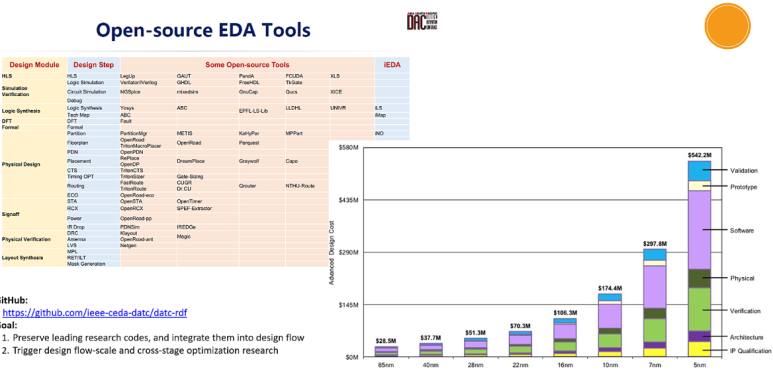Click the DreamPlace cell in Placement row
This screenshot has width=773, height=379.
[190, 161]
